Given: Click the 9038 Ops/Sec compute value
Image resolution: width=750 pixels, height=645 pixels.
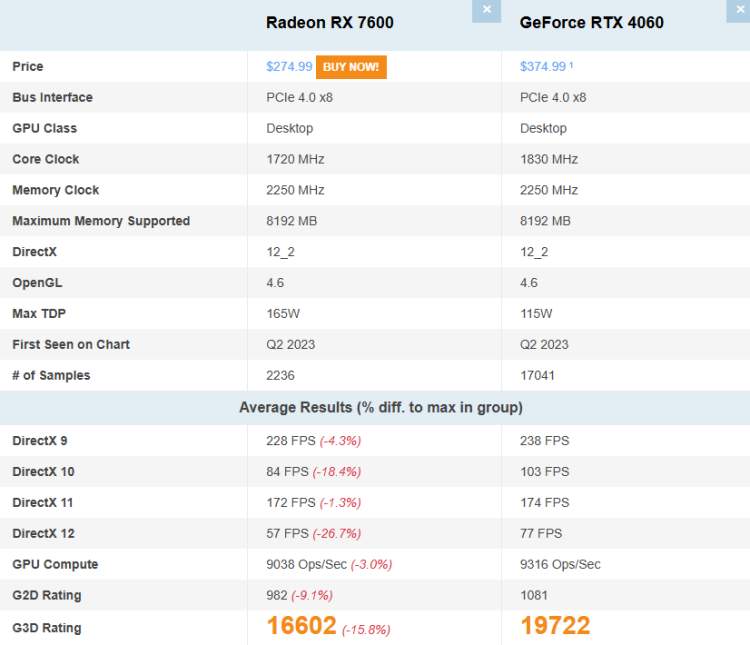Looking at the screenshot, I should pyautogui.click(x=306, y=564).
